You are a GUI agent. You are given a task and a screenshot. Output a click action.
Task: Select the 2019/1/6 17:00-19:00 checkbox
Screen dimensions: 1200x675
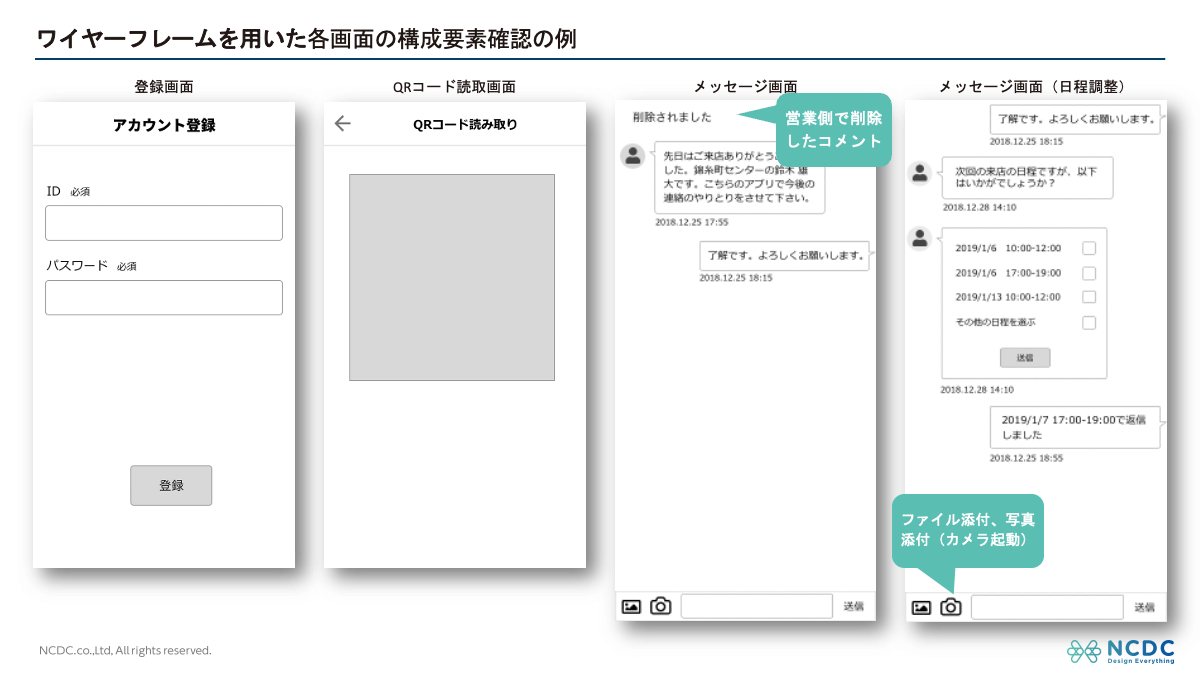point(1089,273)
